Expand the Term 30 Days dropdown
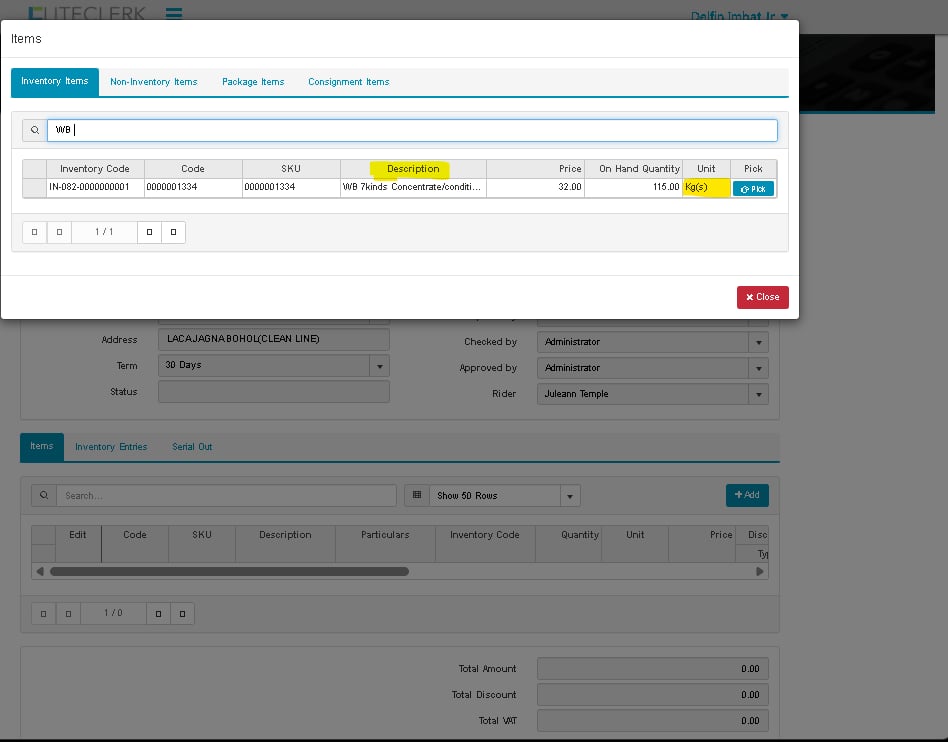948x742 pixels. 379,366
